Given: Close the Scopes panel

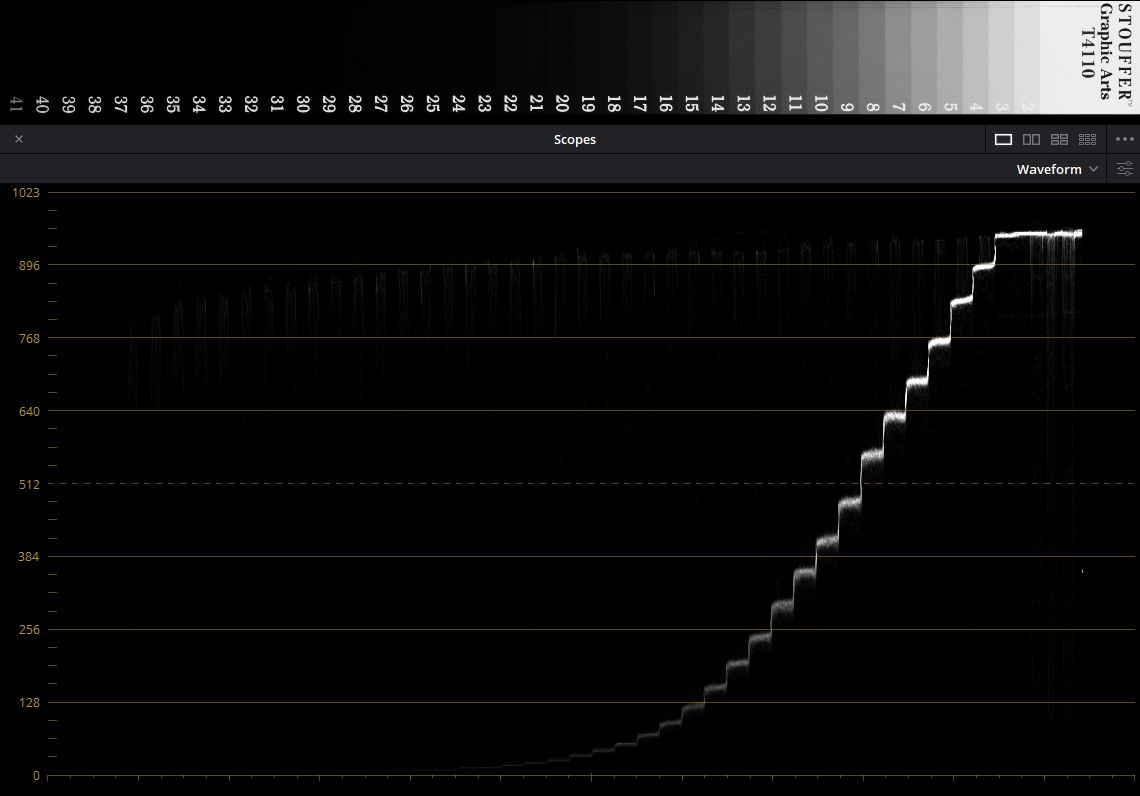Looking at the screenshot, I should (19, 139).
